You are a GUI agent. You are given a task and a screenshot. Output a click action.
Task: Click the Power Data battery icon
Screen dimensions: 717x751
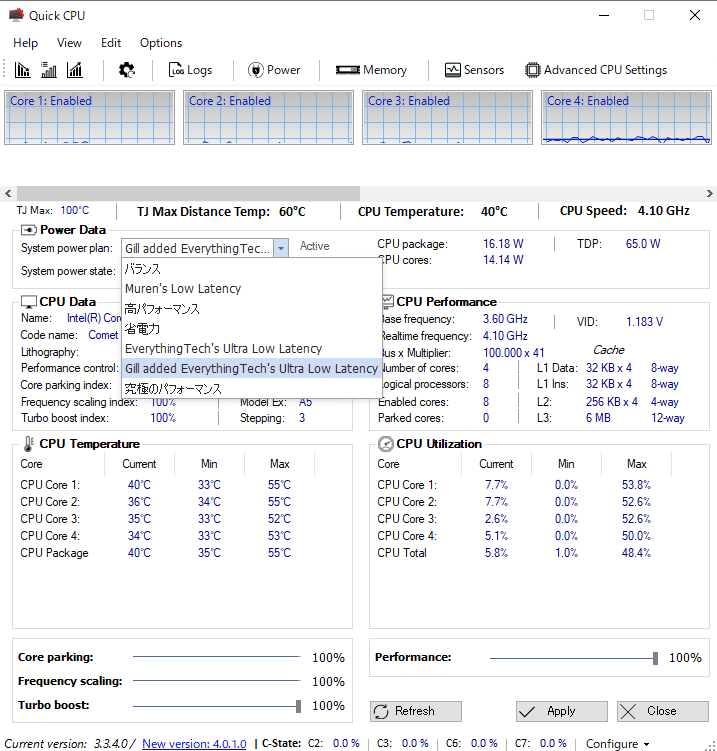click(x=29, y=230)
